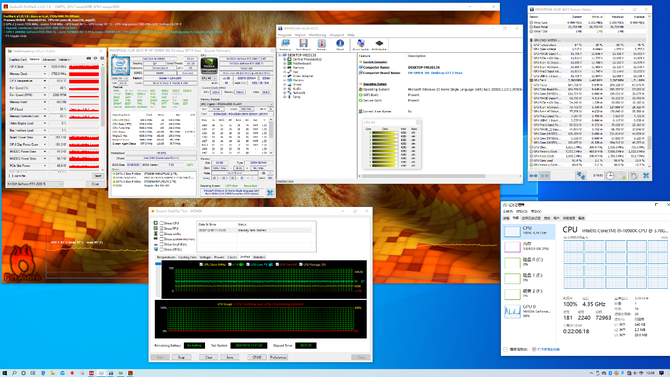Click the Clear button in AIDA64 stability test
Viewport: 670px width, 377px height.
(x=209, y=357)
